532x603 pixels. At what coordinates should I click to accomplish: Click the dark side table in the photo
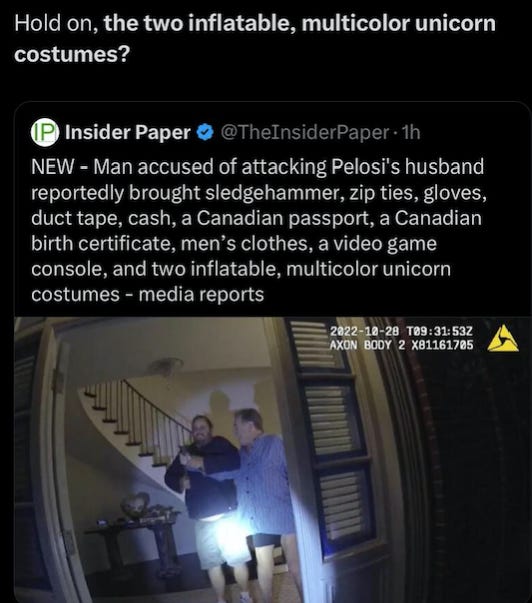134,538
